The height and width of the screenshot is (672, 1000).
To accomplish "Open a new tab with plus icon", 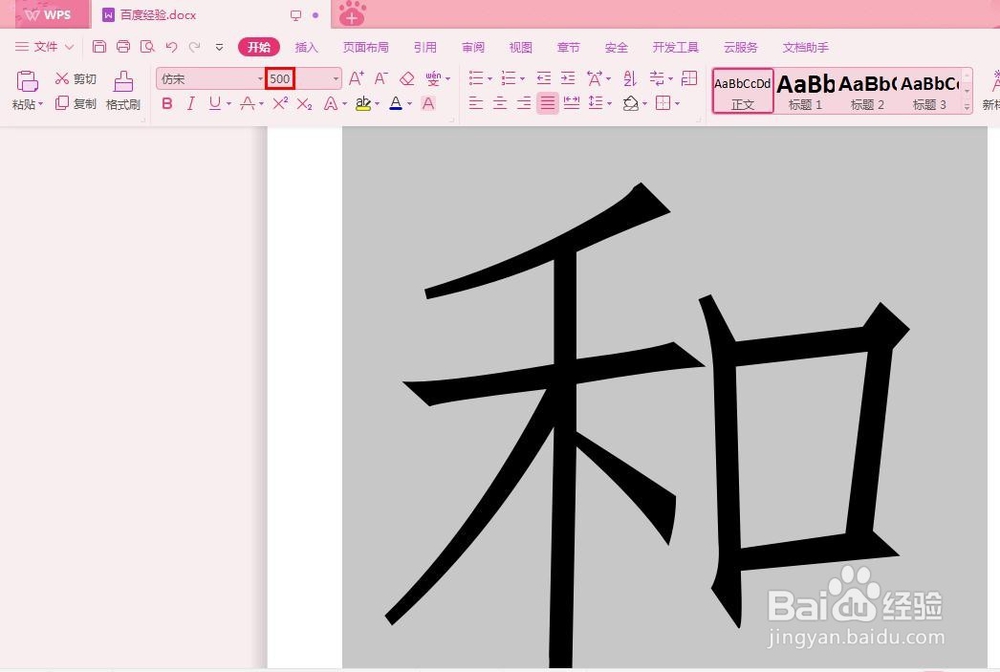I will coord(351,14).
